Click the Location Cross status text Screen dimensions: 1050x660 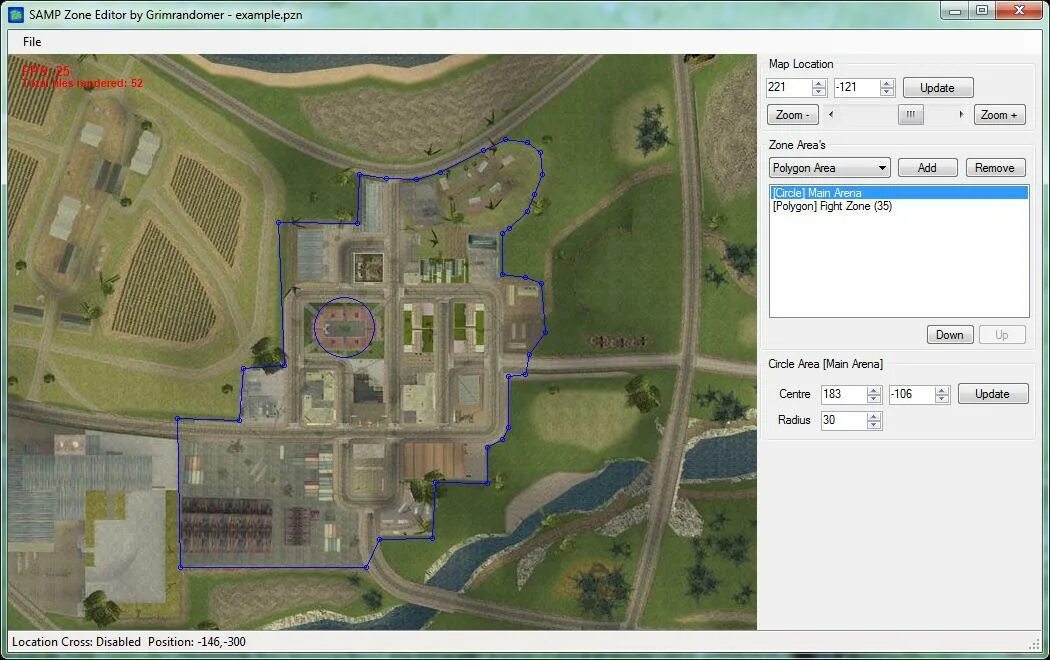[x=76, y=642]
